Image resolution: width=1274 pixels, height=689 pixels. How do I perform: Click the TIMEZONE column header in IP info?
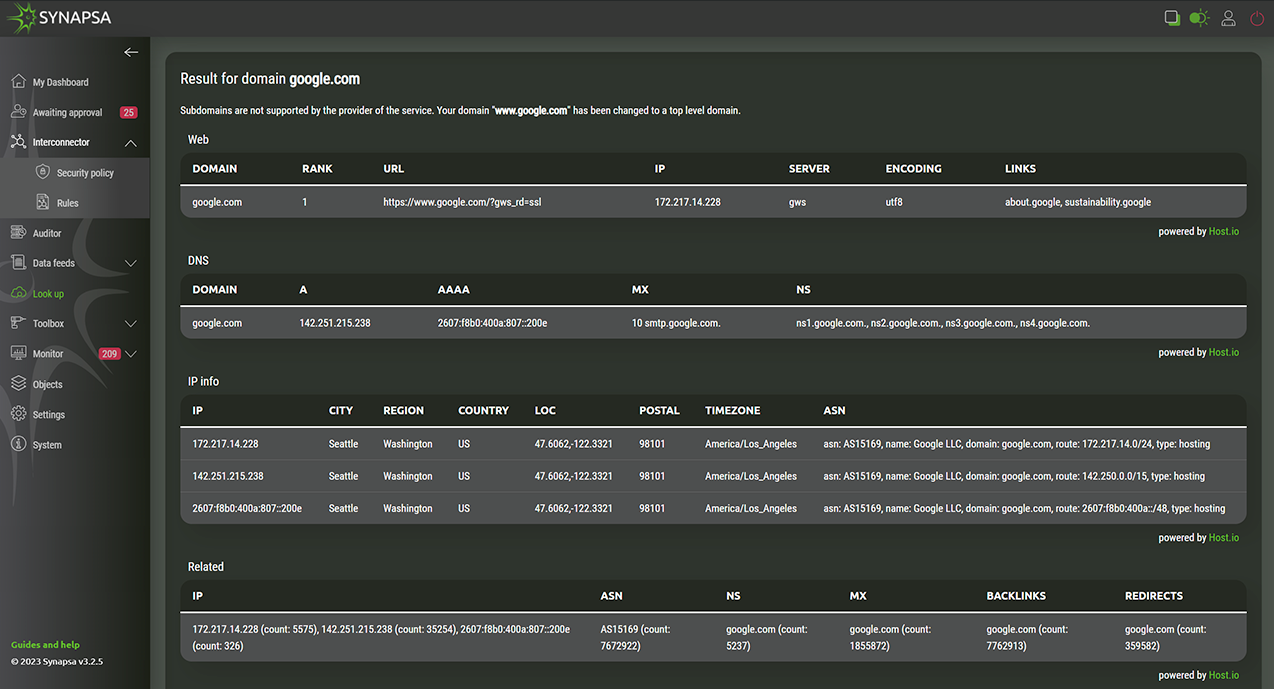[733, 410]
